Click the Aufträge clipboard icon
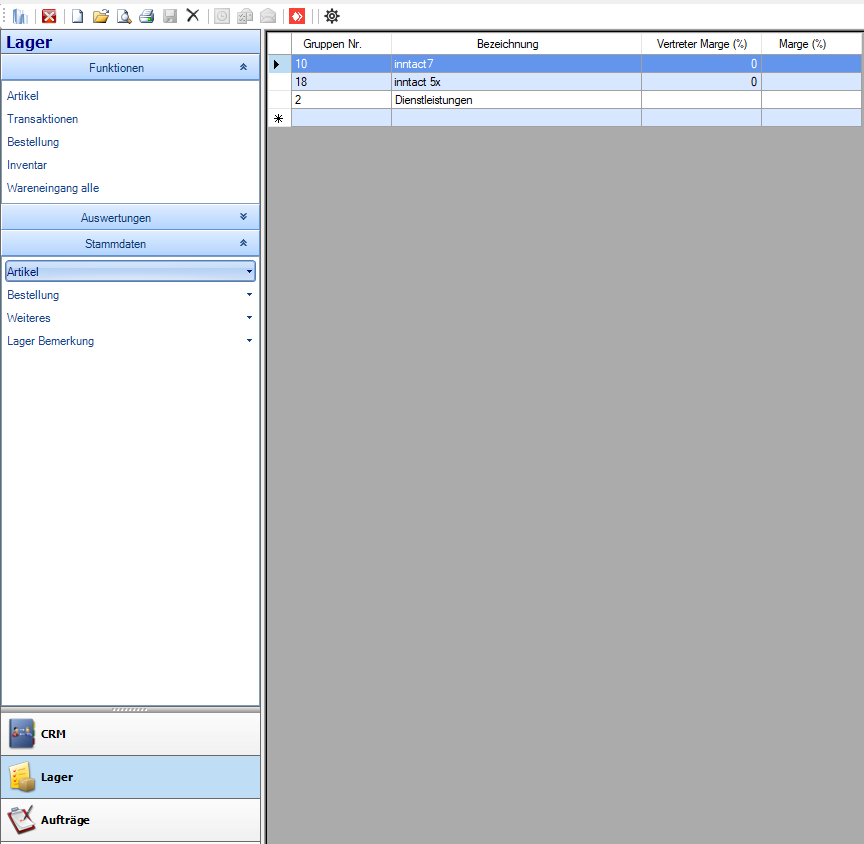The height and width of the screenshot is (844, 864). [21, 820]
